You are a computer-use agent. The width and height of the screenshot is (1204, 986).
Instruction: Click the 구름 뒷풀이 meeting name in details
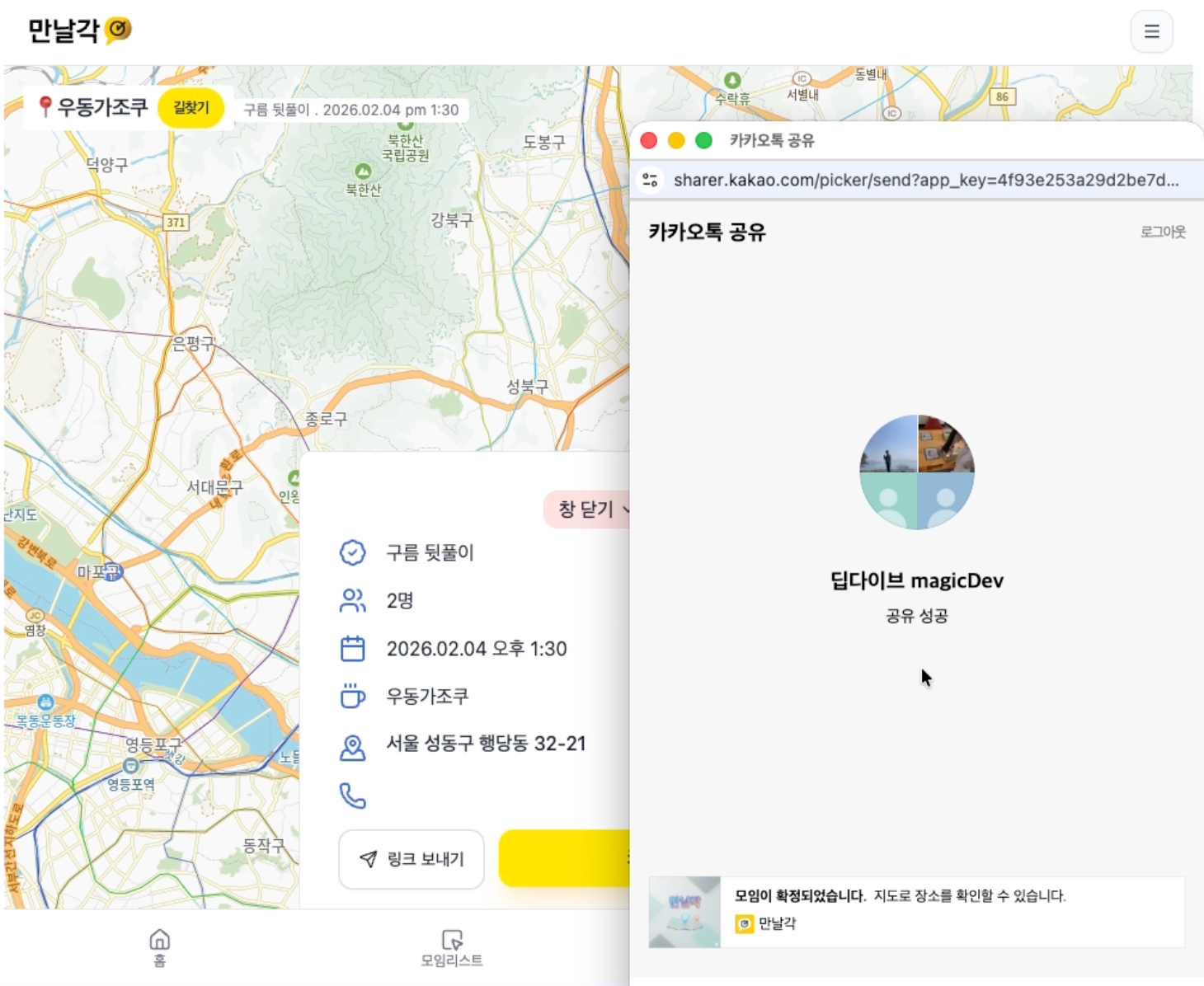430,552
